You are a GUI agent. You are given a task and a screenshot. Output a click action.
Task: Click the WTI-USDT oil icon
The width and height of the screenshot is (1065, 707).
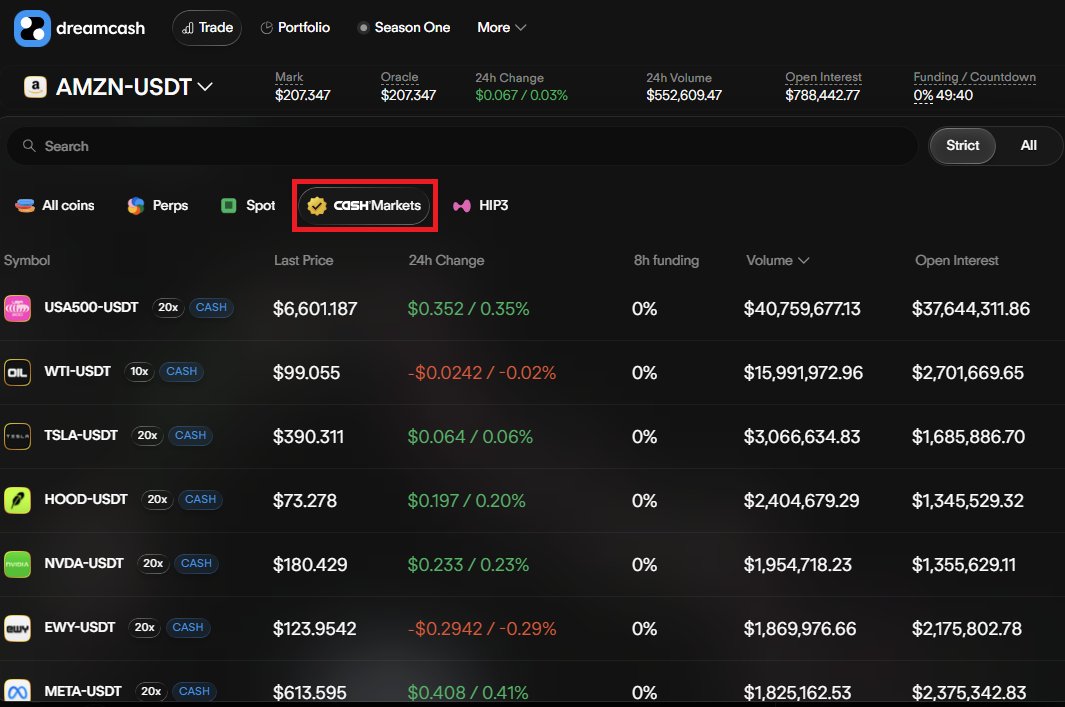pyautogui.click(x=17, y=372)
